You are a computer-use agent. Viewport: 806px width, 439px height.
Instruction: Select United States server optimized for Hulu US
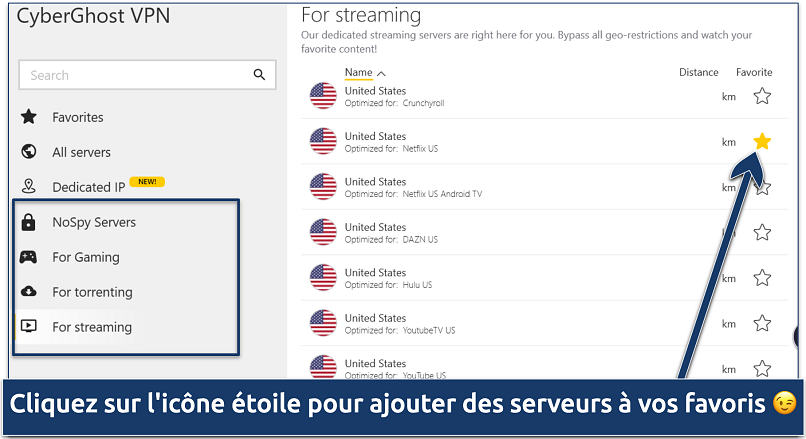click(544, 278)
